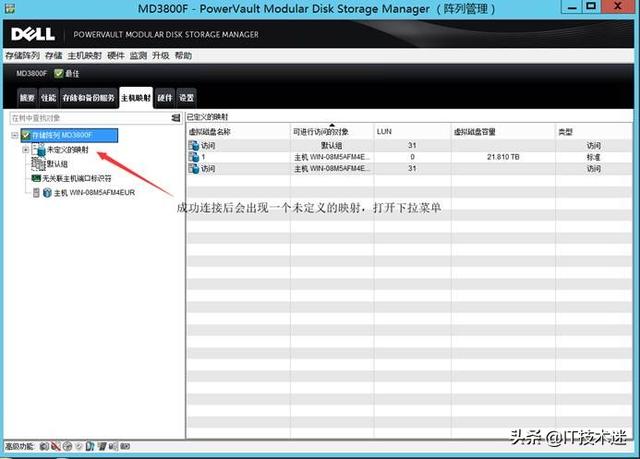
Task: Click the disk icon in the 默认组 访问 row
Action: click(x=193, y=145)
